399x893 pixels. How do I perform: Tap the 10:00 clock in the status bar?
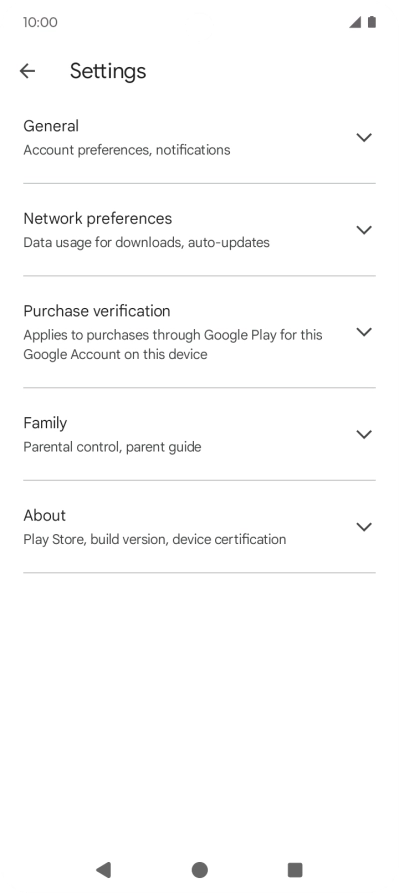pyautogui.click(x=40, y=22)
